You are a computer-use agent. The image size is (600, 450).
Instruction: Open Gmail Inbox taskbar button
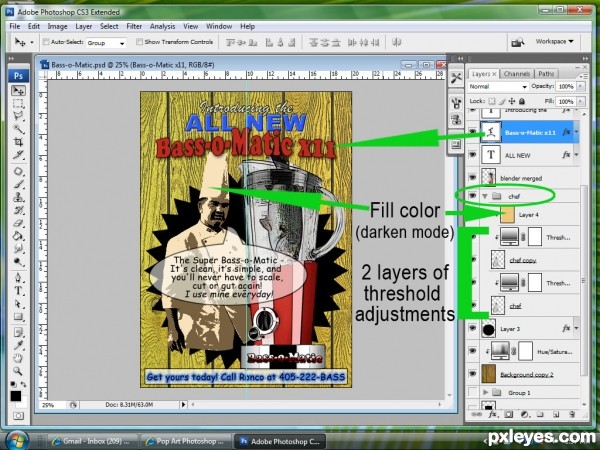93,441
